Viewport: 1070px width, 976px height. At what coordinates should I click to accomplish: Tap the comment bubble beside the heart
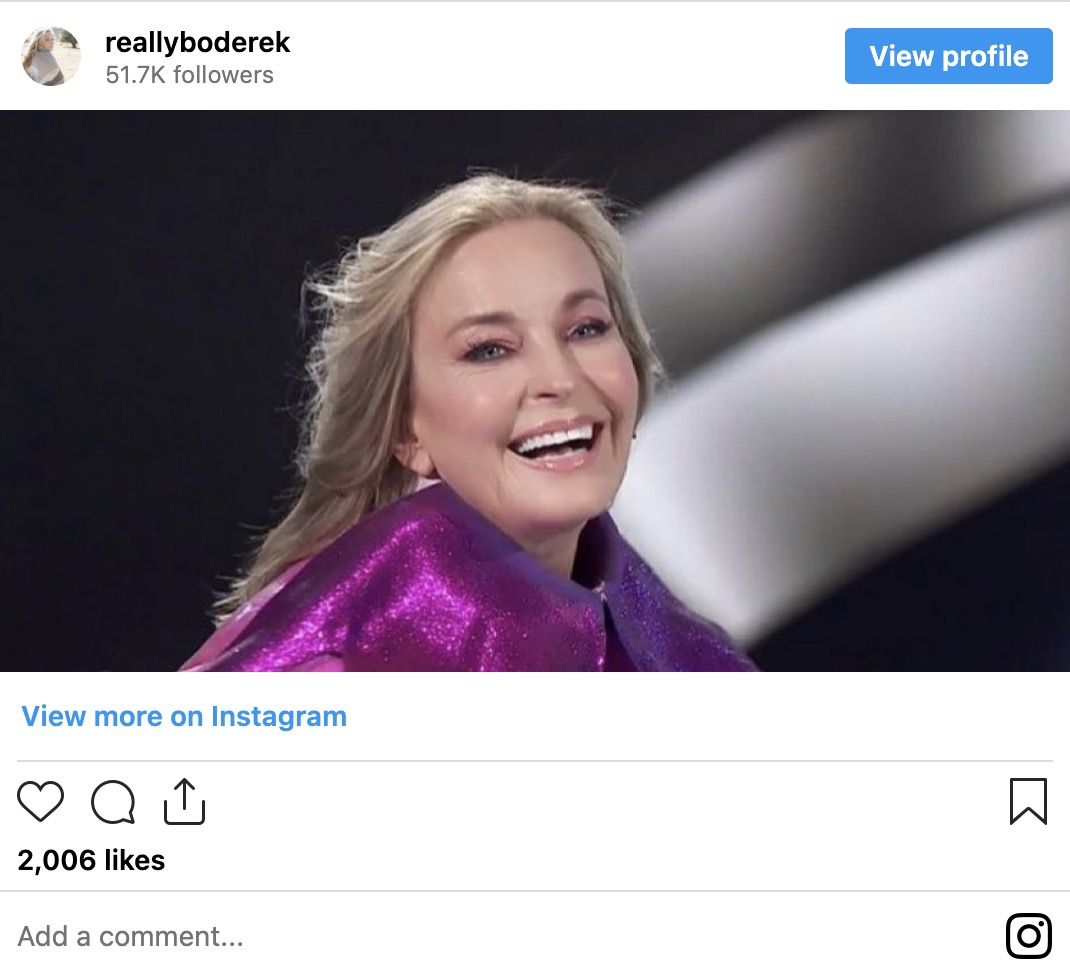pyautogui.click(x=113, y=801)
